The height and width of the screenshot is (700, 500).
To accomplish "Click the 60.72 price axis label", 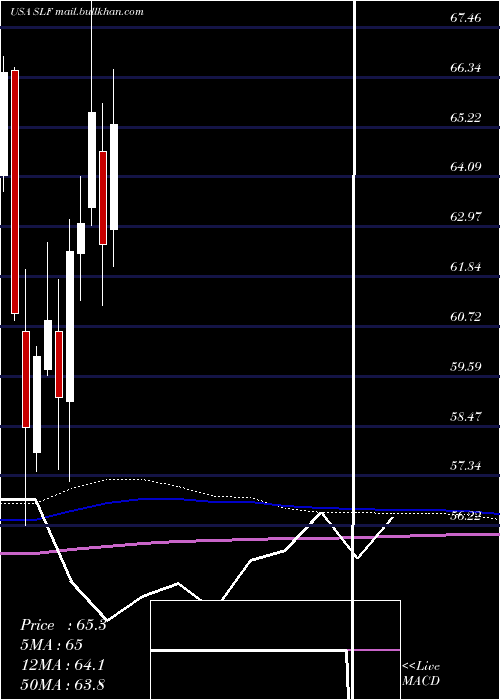I will 466,317.
